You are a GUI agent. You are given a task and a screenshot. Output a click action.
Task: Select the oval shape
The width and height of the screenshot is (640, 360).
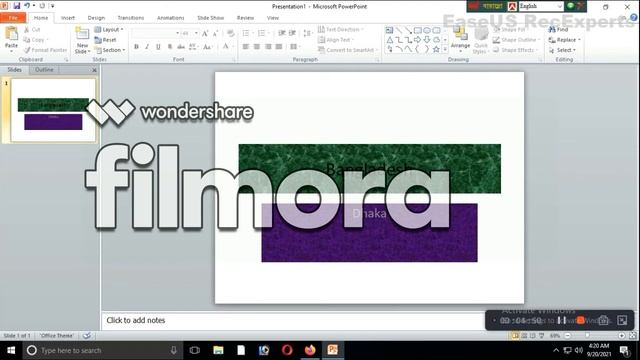427,30
